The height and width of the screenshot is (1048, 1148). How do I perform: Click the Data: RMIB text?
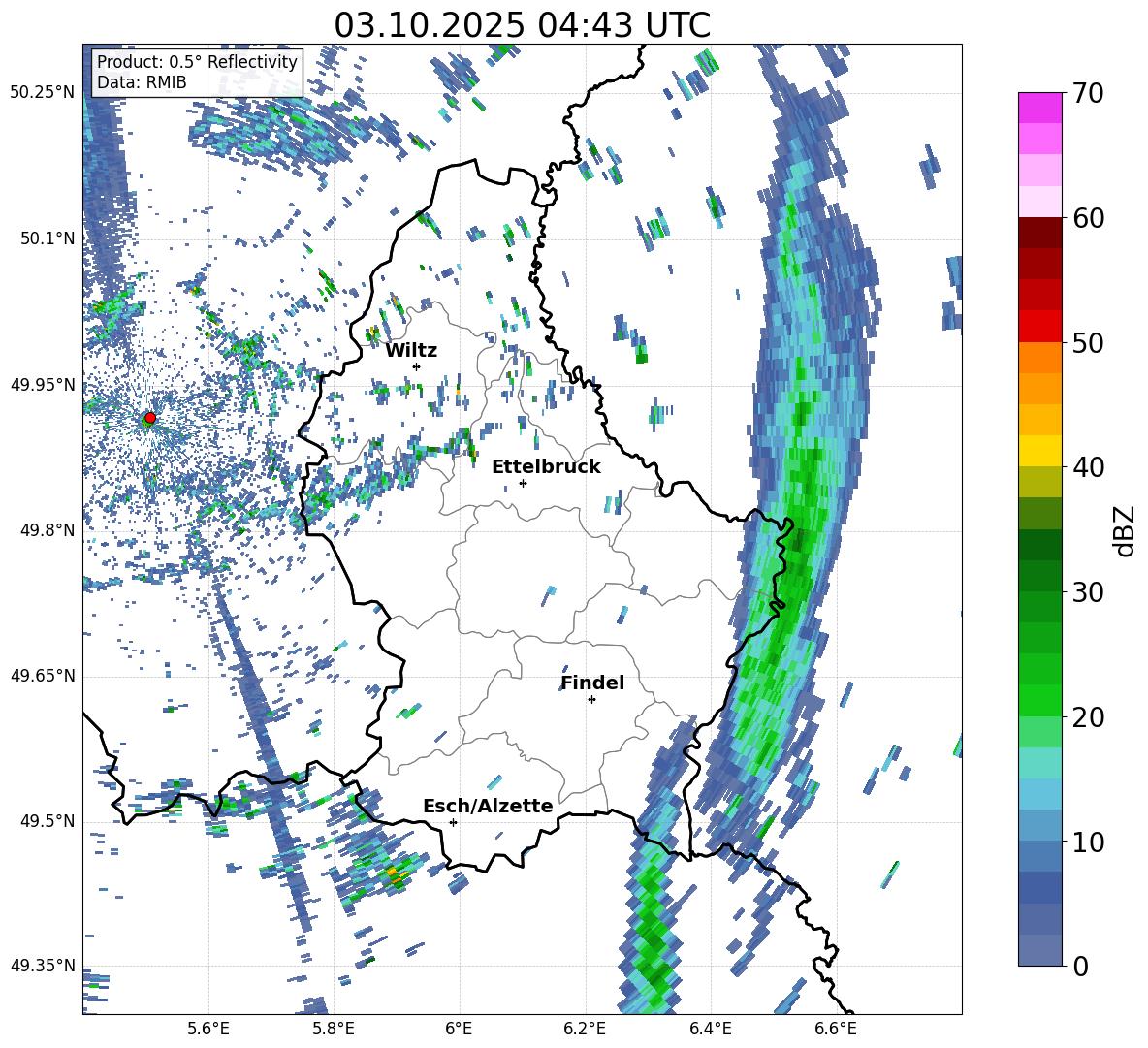click(142, 82)
